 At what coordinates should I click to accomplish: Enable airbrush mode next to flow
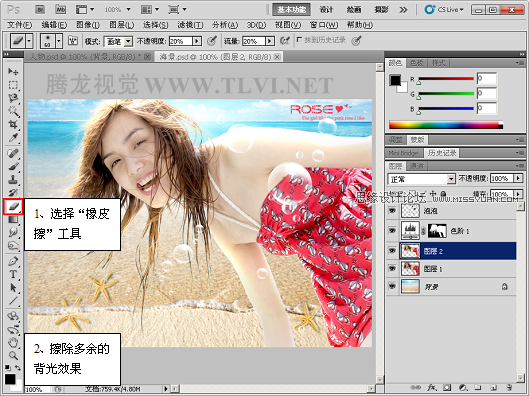point(285,41)
